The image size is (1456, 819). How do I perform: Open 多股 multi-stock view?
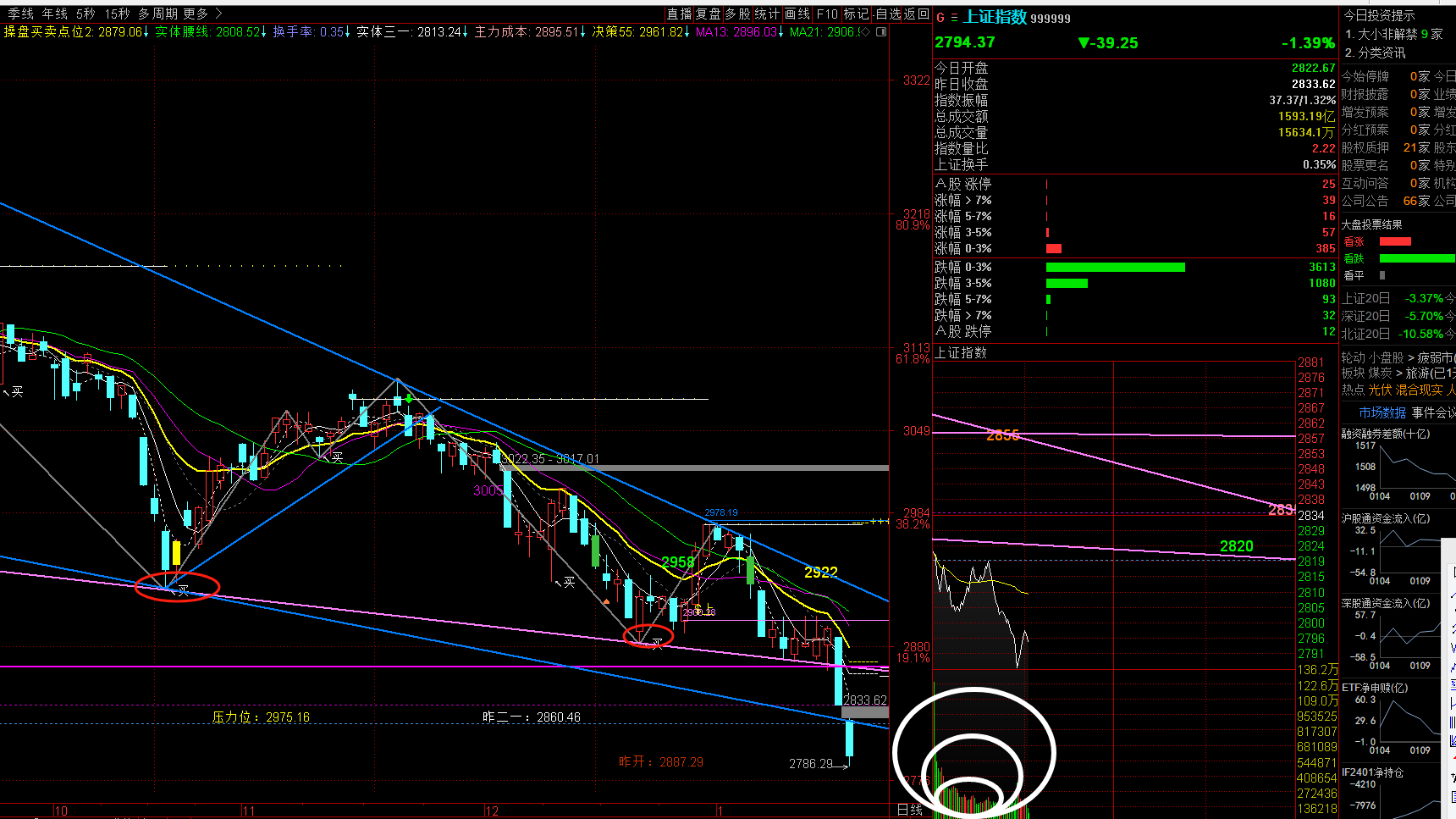coord(738,14)
